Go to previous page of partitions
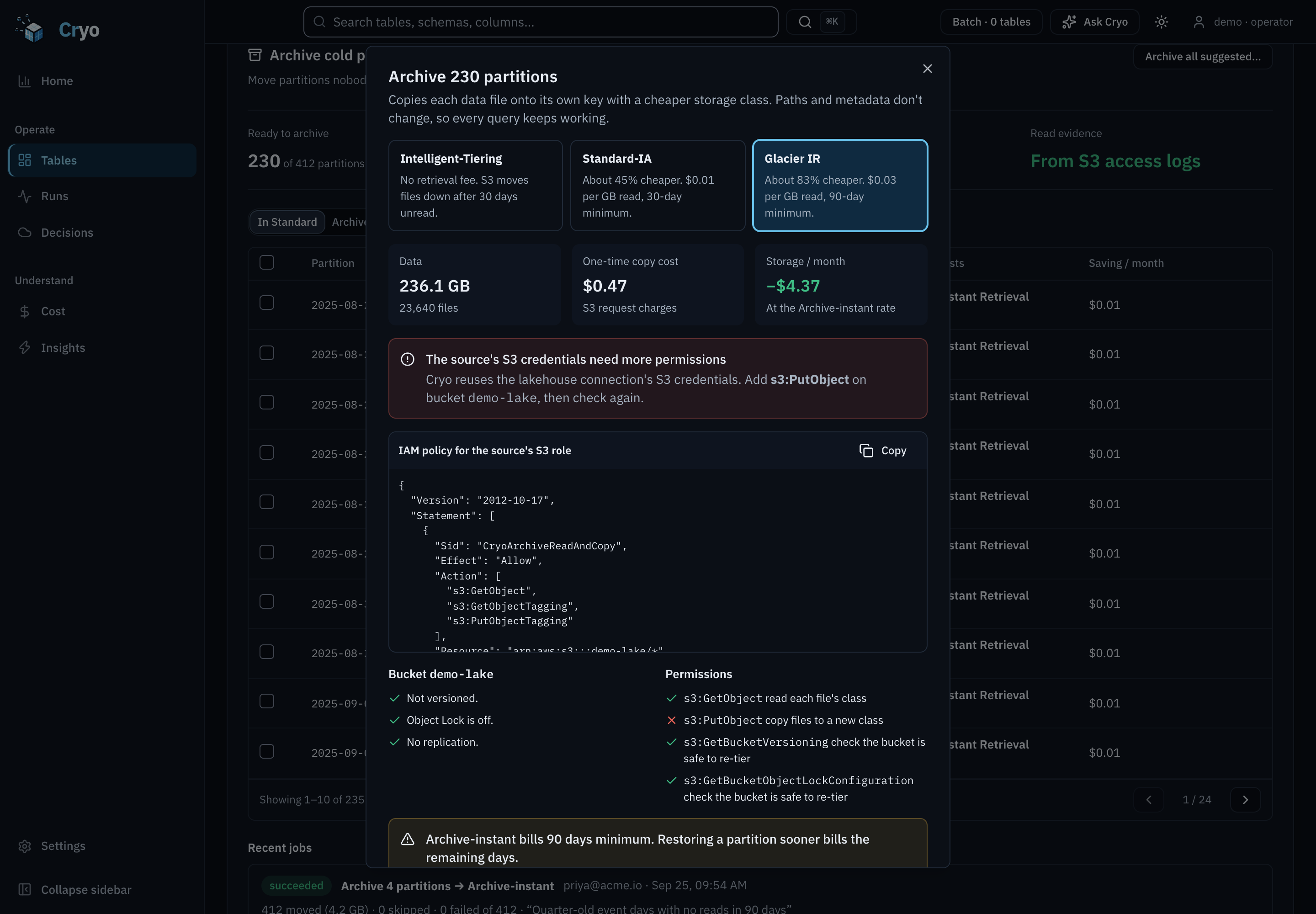Screen dimensions: 1316x914 coord(1149,800)
